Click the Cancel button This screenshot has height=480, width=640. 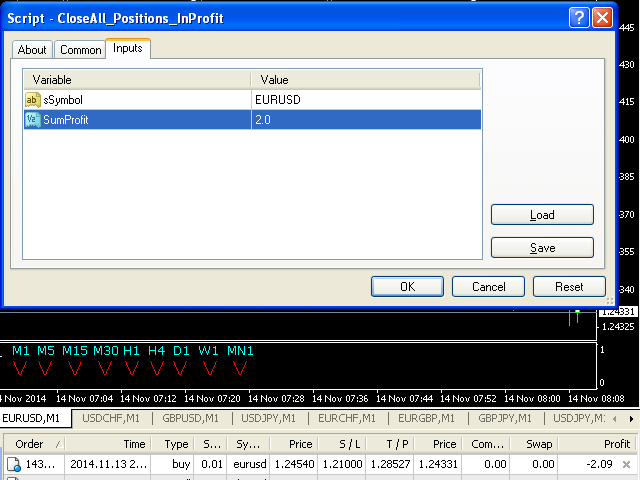click(489, 287)
